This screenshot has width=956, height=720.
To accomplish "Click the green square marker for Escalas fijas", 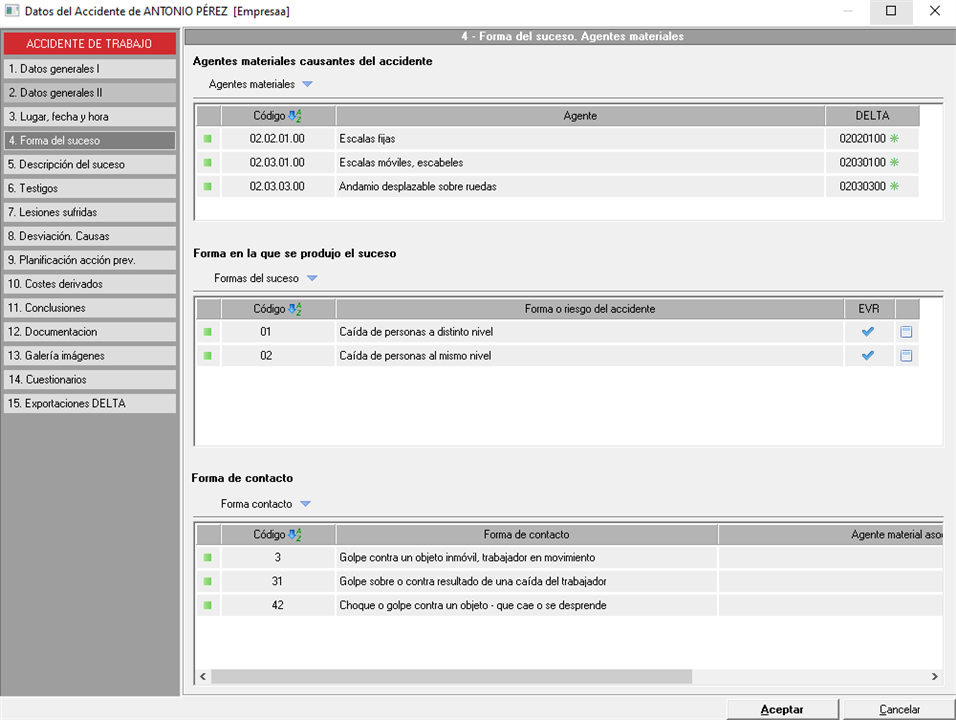I will tap(208, 139).
